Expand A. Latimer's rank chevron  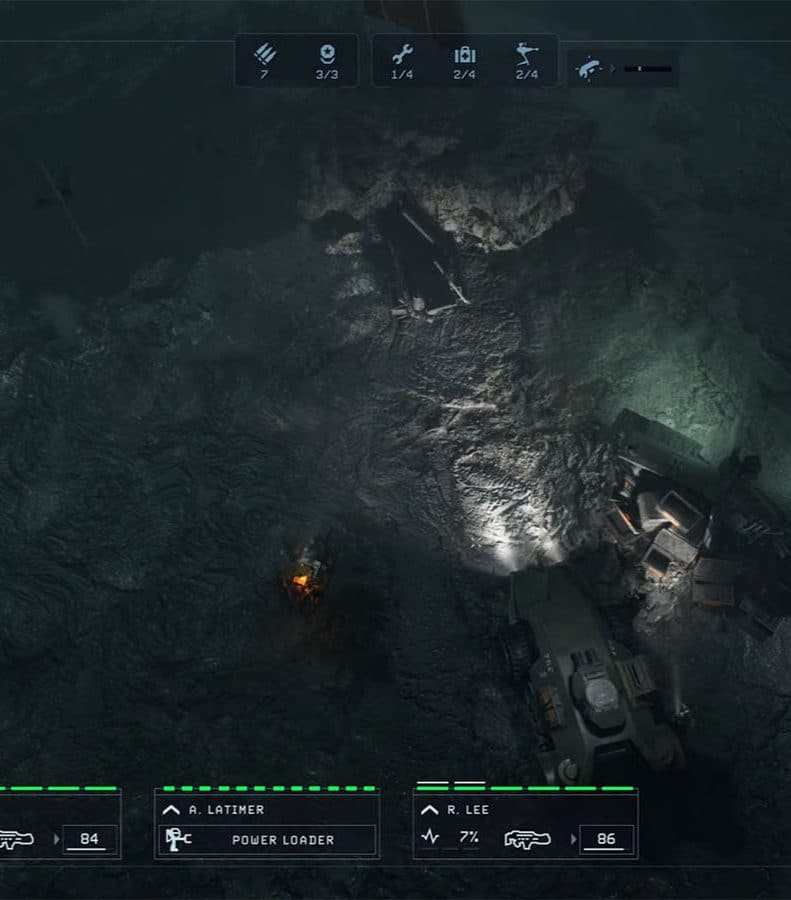(171, 810)
